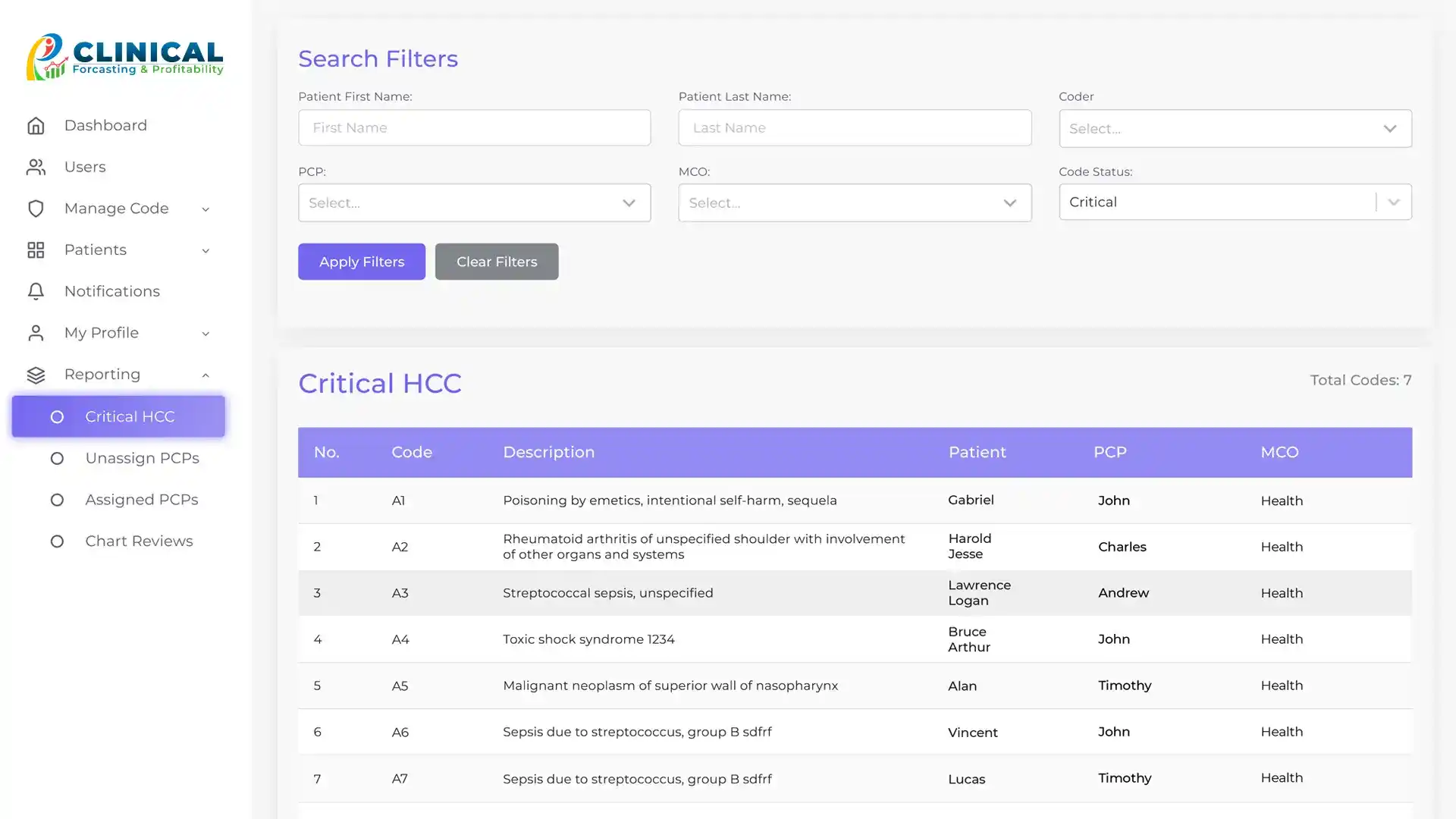Open the Coder dropdown

1235,129
